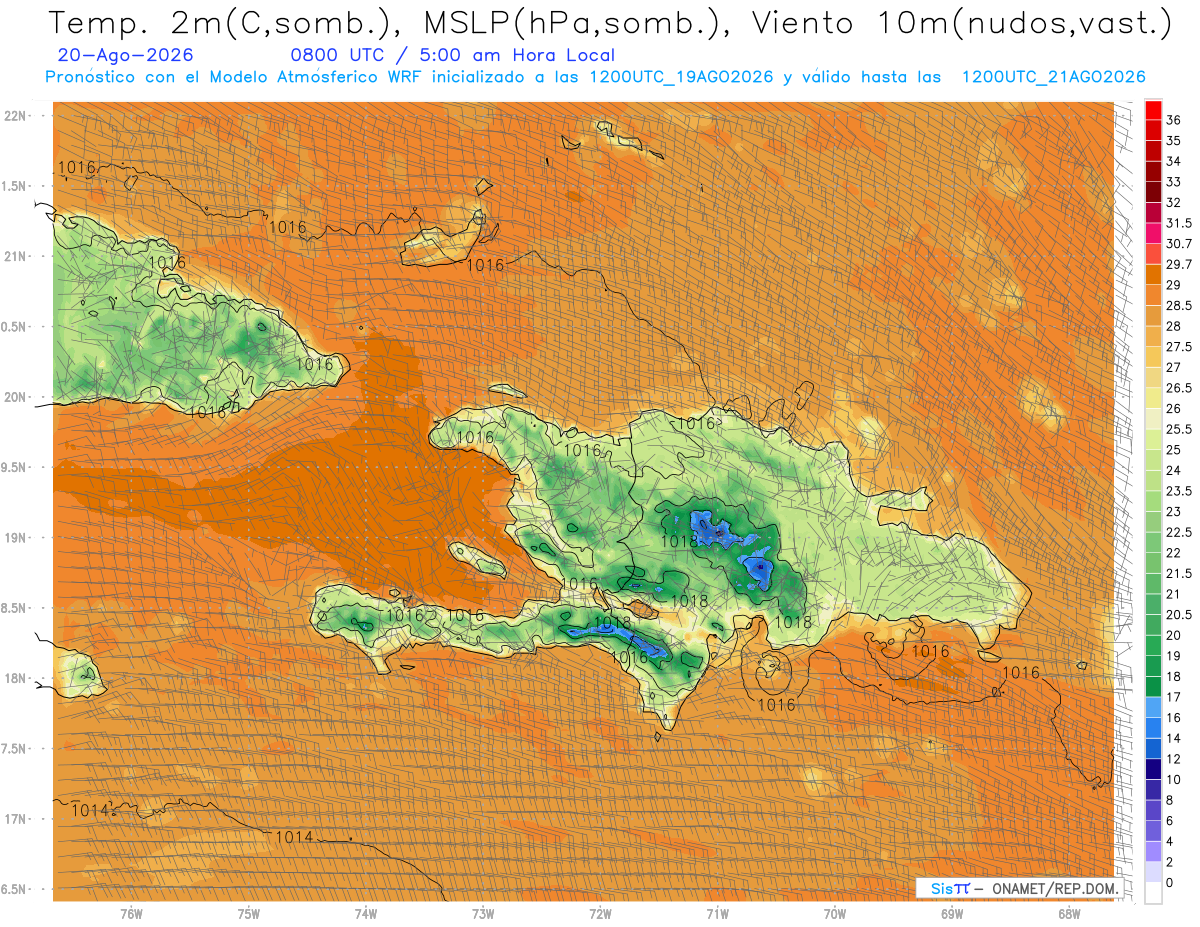This screenshot has height=927, width=1200.
Task: Click the legend swatch between 18 and 19
Action: (1153, 666)
